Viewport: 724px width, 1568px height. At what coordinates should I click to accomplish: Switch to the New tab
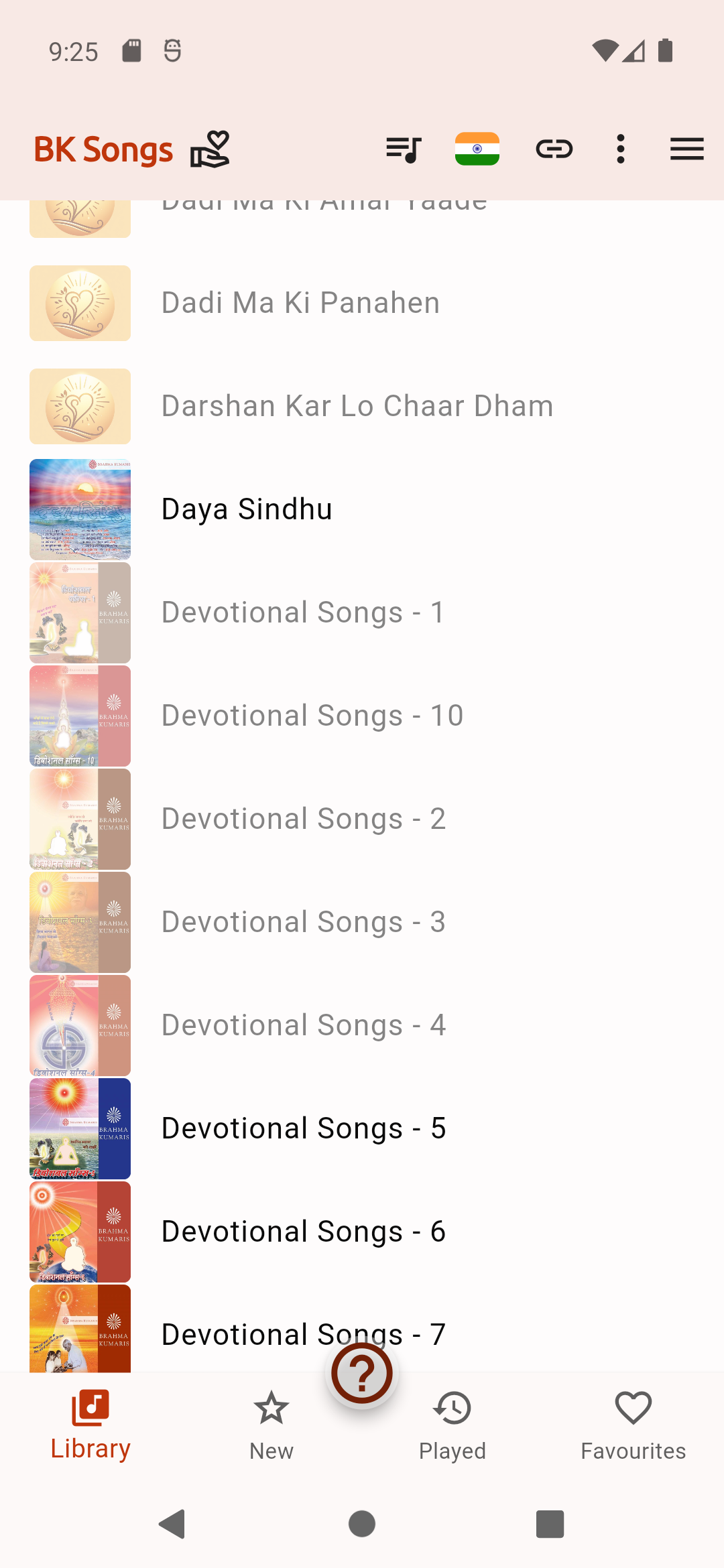click(271, 1425)
